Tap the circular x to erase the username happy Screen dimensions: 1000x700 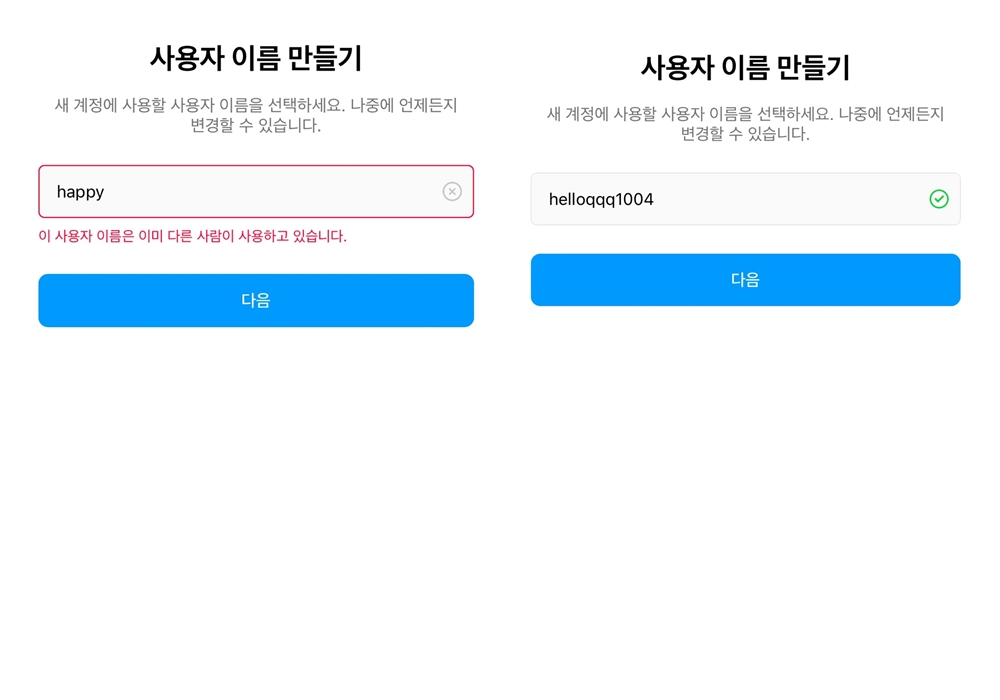point(452,192)
